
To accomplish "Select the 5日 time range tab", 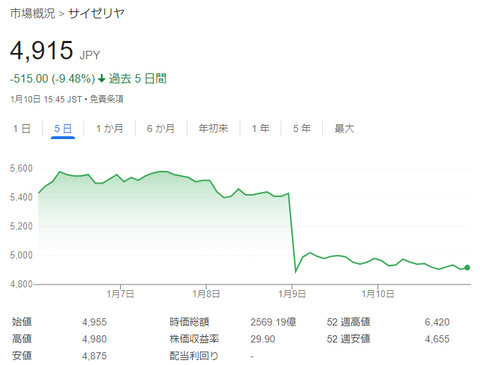I will pos(63,129).
